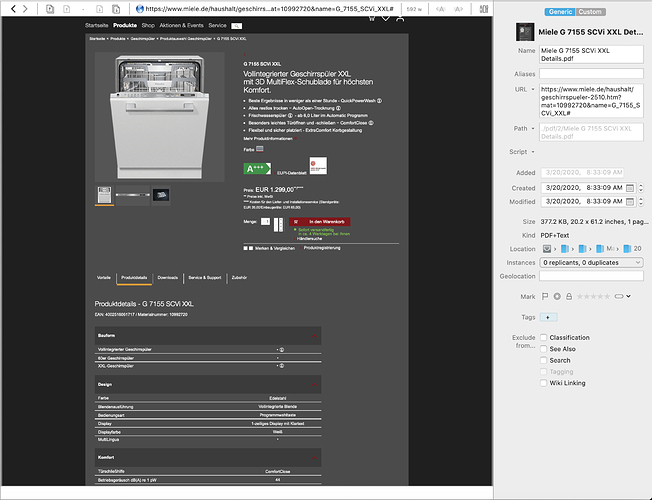The width and height of the screenshot is (652, 500).
Task: Click the Geolocation input field
Action: pos(591,276)
